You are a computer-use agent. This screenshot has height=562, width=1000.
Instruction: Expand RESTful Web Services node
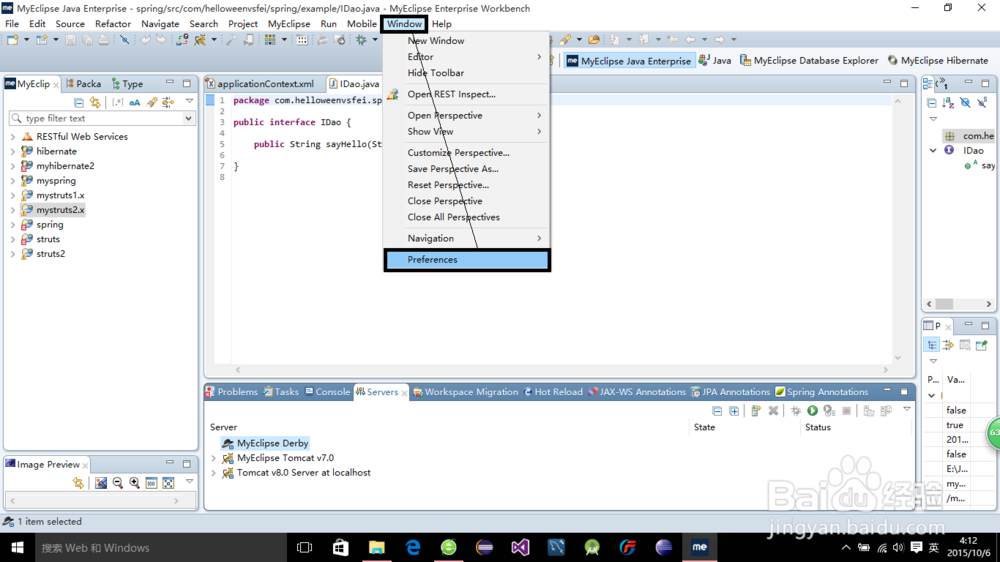coord(13,137)
